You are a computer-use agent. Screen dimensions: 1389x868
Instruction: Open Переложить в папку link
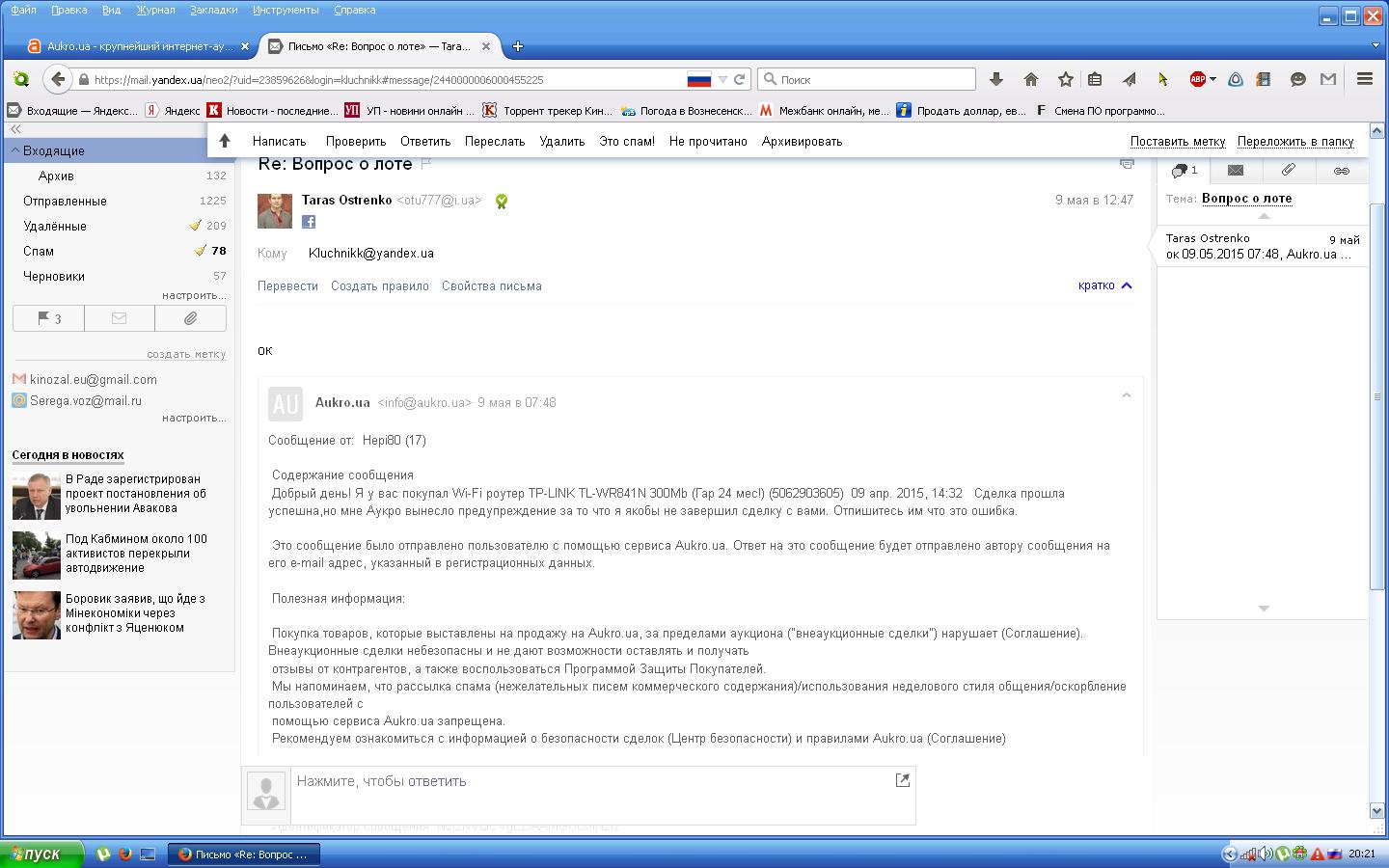[x=1295, y=141]
